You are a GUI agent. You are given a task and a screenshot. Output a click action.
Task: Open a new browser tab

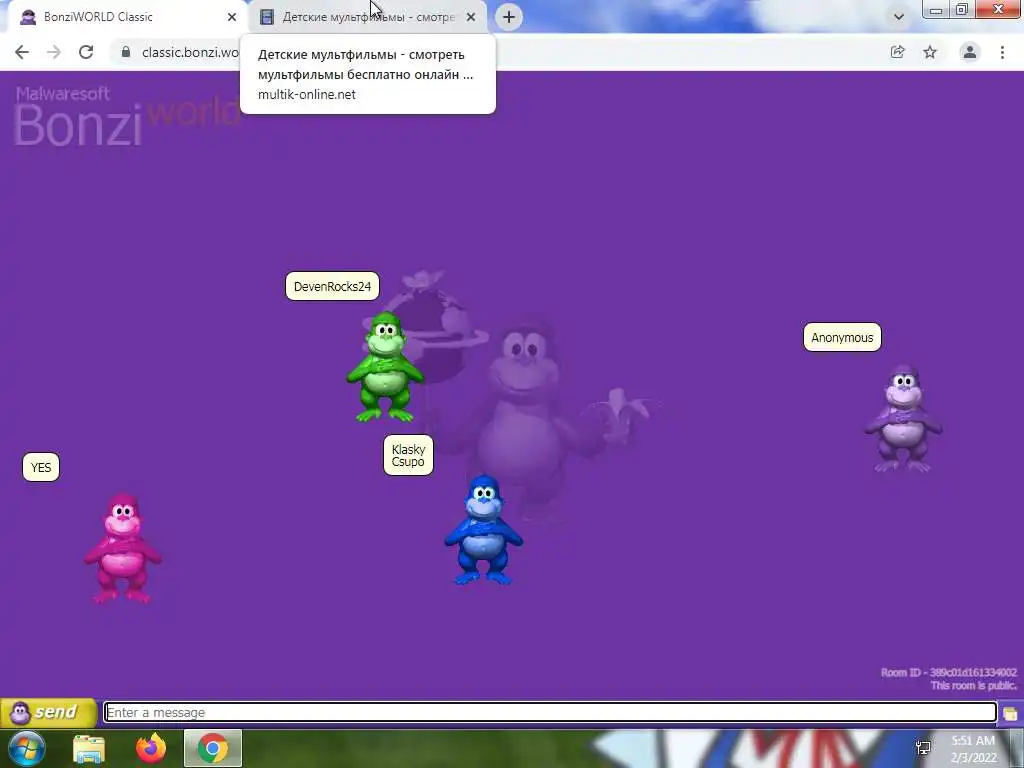point(509,17)
